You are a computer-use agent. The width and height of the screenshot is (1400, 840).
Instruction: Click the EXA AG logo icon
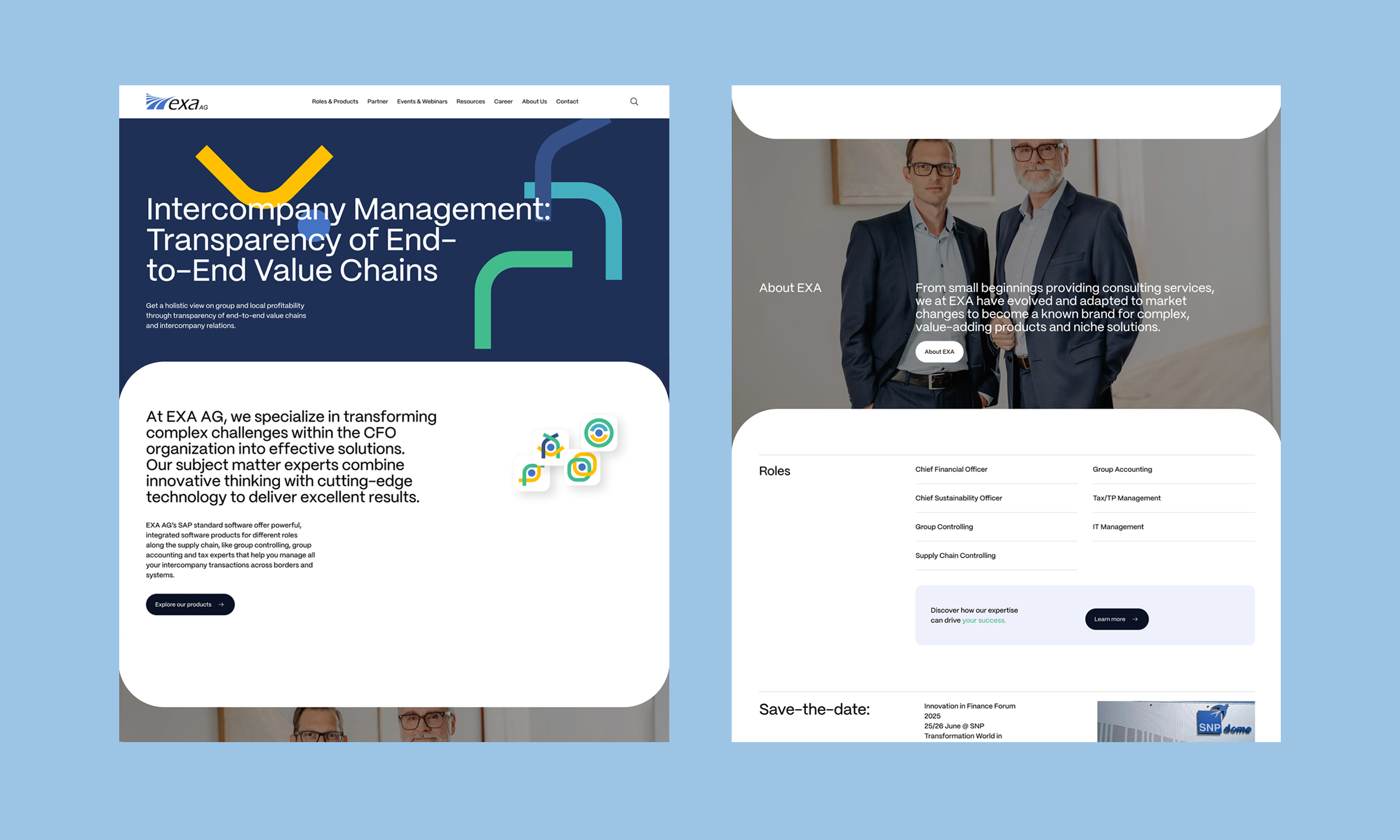coord(175,101)
